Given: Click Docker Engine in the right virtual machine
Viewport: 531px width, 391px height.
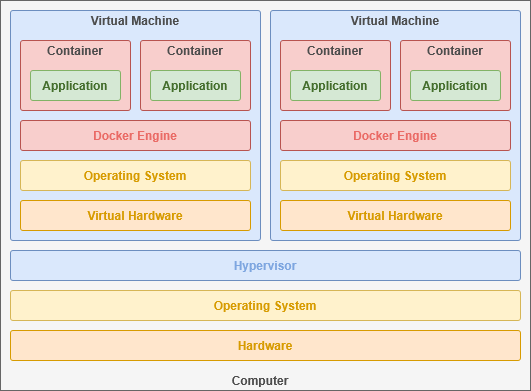Looking at the screenshot, I should coord(395,135).
